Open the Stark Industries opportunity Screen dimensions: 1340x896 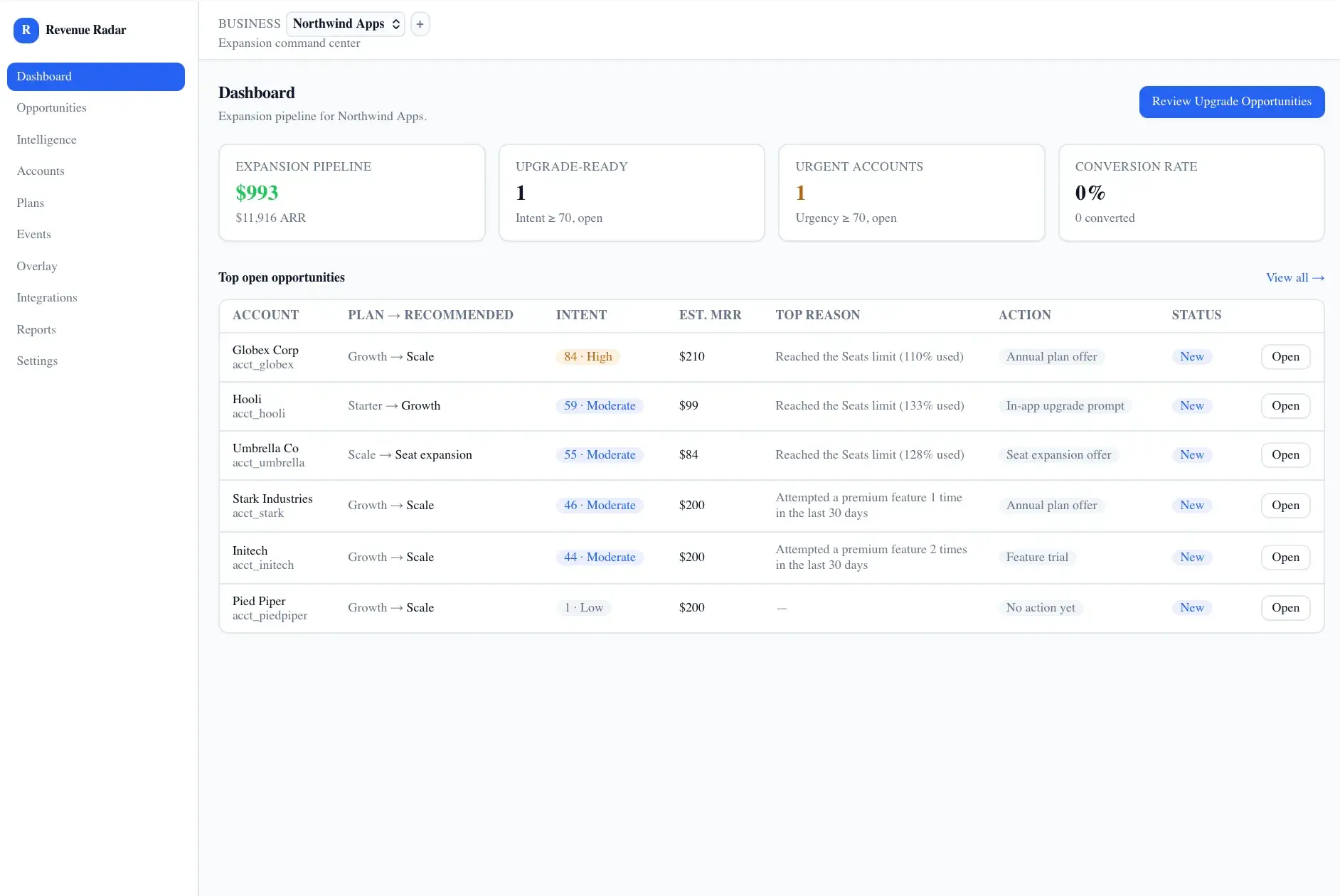[x=1285, y=506]
